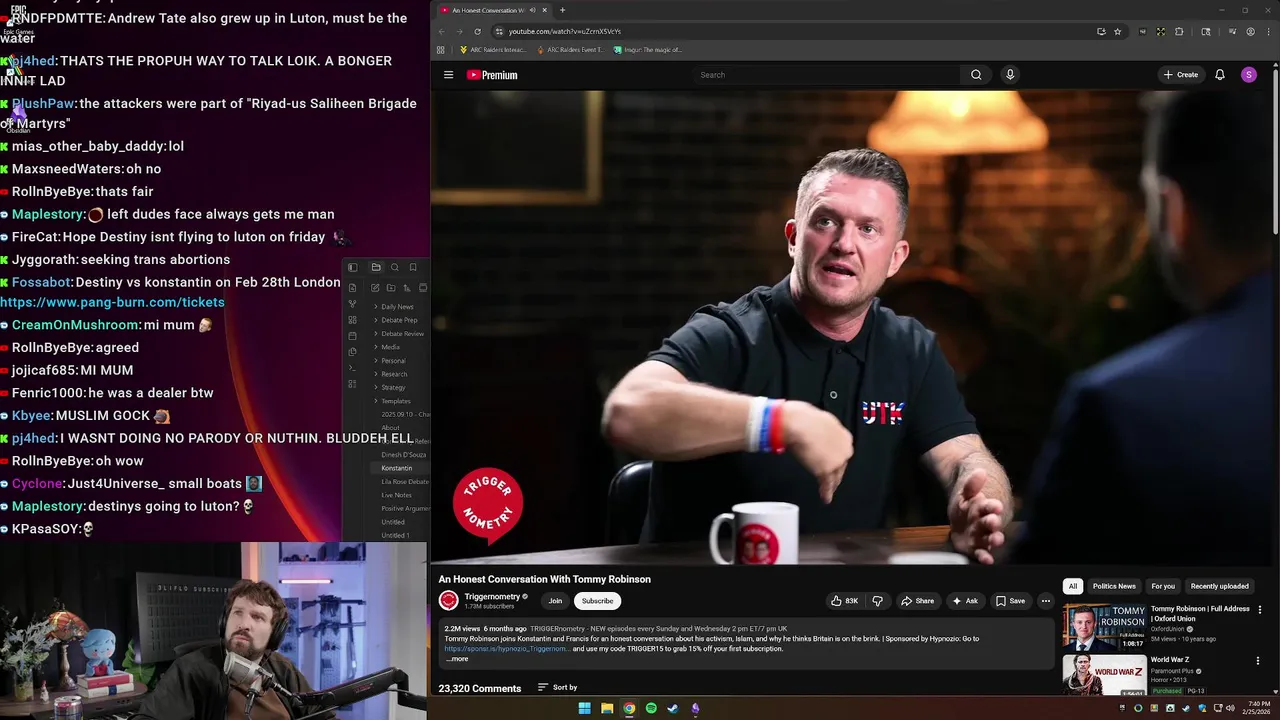The width and height of the screenshot is (1280, 720).
Task: Open a new Chrome tab
Action: pos(562,10)
